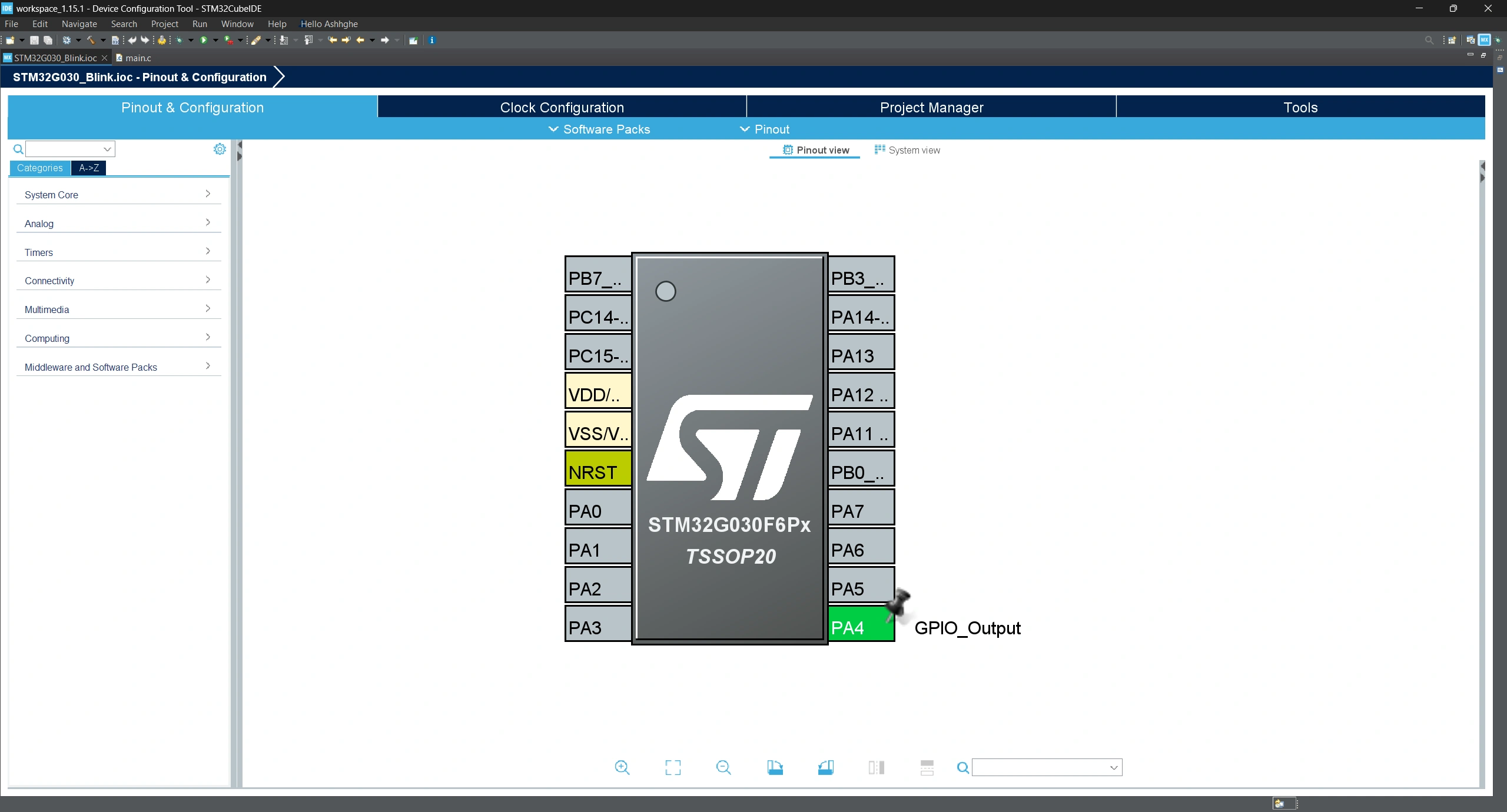Click the Build hammer icon
This screenshot has height=812, width=1507.
tap(91, 40)
